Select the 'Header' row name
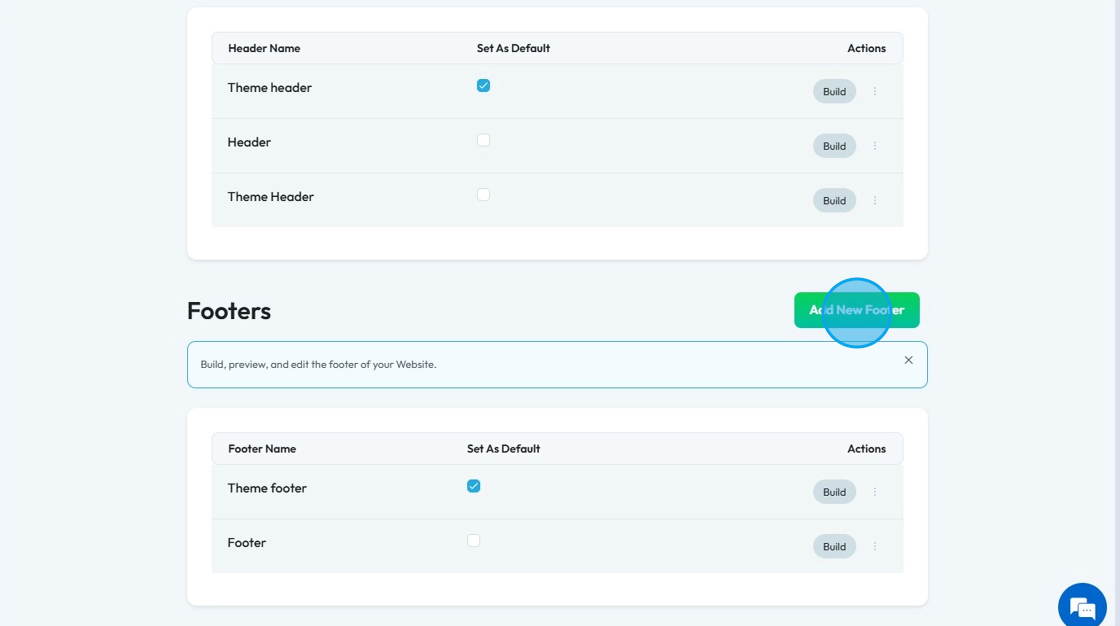The height and width of the screenshot is (626, 1120). pos(249,142)
